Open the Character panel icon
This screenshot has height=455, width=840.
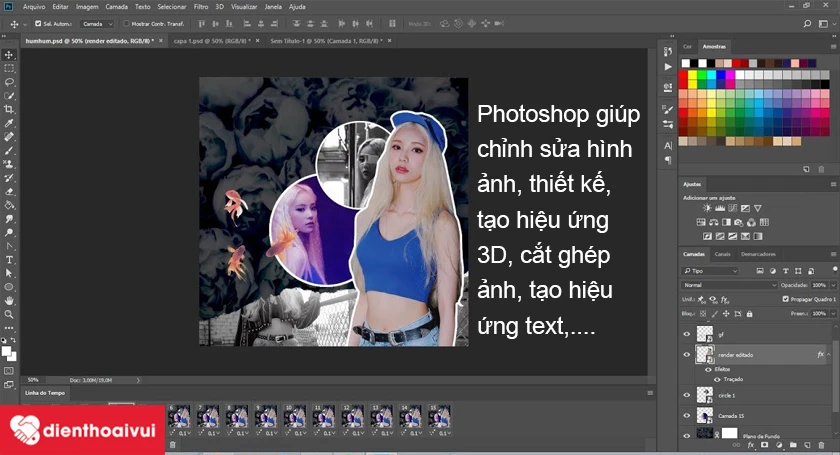[x=668, y=146]
